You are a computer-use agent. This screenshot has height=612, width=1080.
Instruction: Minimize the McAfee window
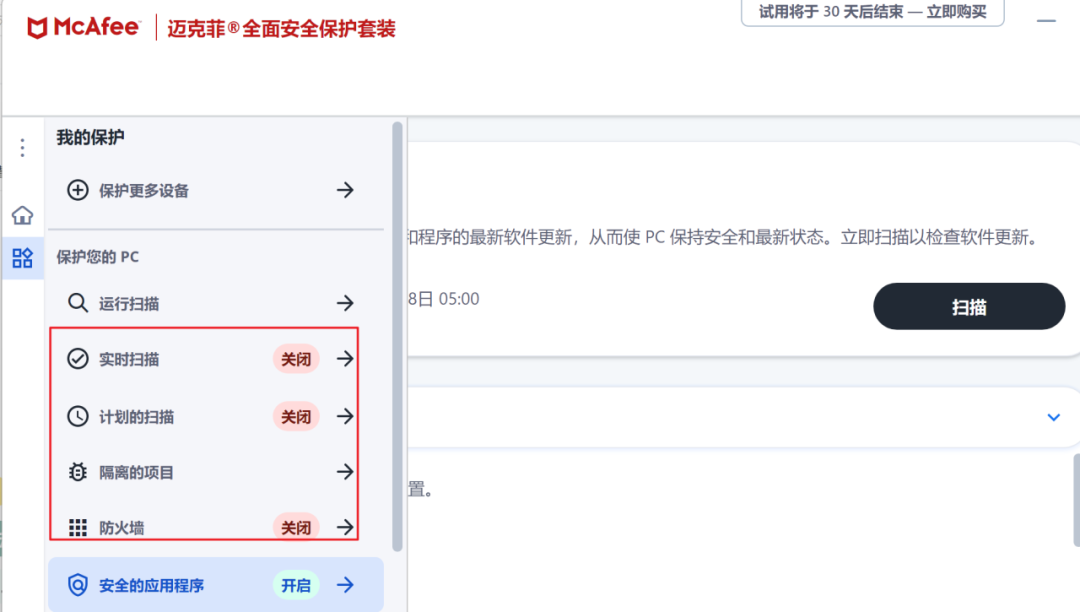[1046, 21]
